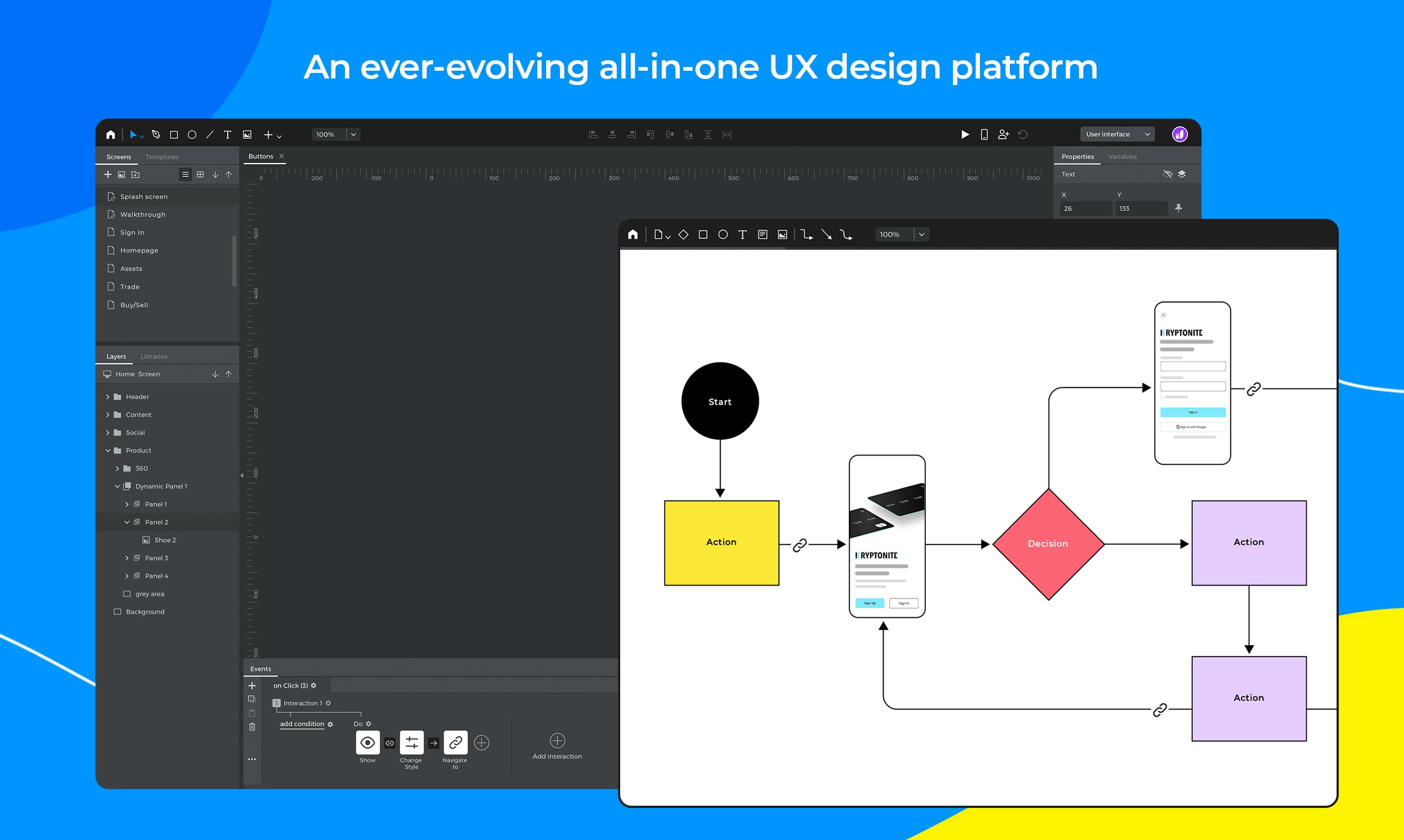The height and width of the screenshot is (840, 1404).
Task: Switch to the Libraries tab
Action: point(154,356)
